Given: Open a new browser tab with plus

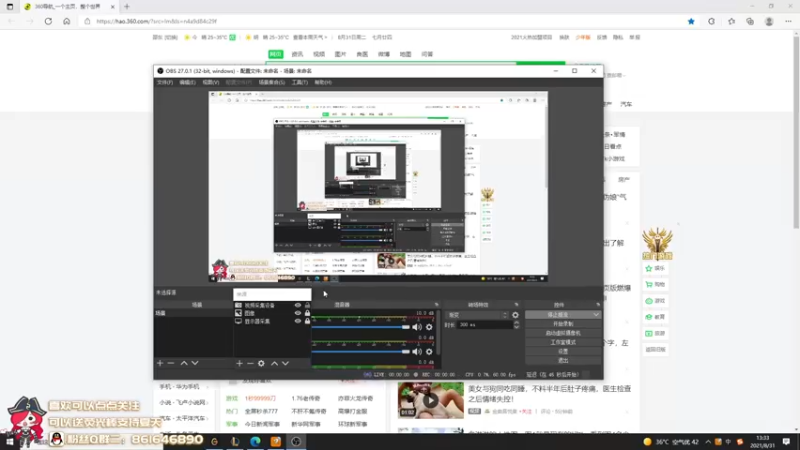Looking at the screenshot, I should [x=127, y=7].
